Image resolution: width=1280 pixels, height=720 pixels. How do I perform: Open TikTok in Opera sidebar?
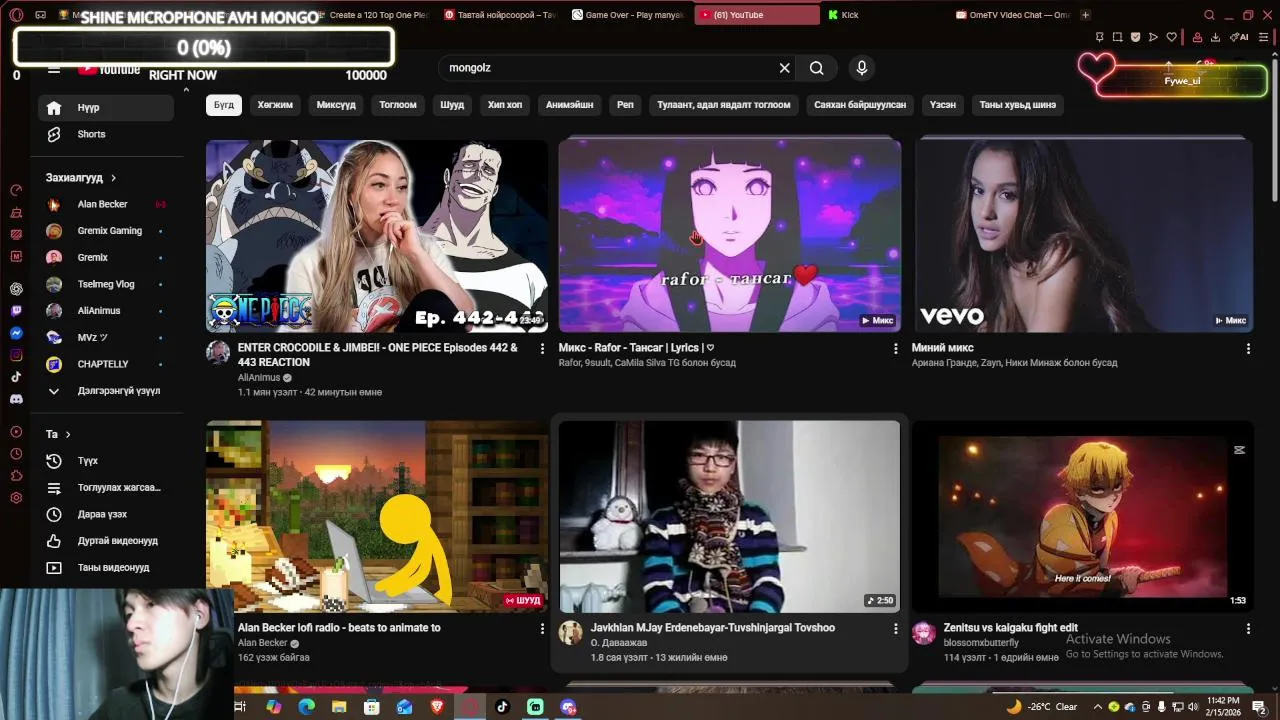tap(16, 377)
